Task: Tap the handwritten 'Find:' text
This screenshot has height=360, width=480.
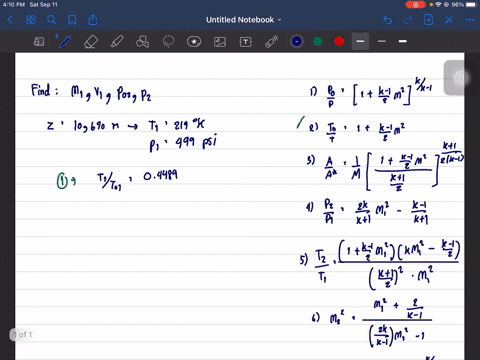Action: coord(45,91)
